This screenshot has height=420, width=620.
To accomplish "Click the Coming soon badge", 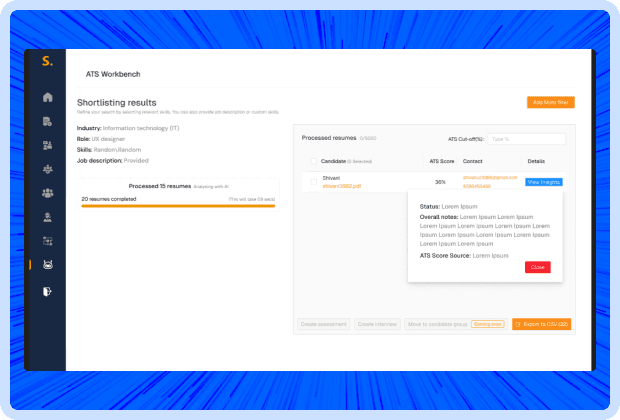I will [488, 324].
